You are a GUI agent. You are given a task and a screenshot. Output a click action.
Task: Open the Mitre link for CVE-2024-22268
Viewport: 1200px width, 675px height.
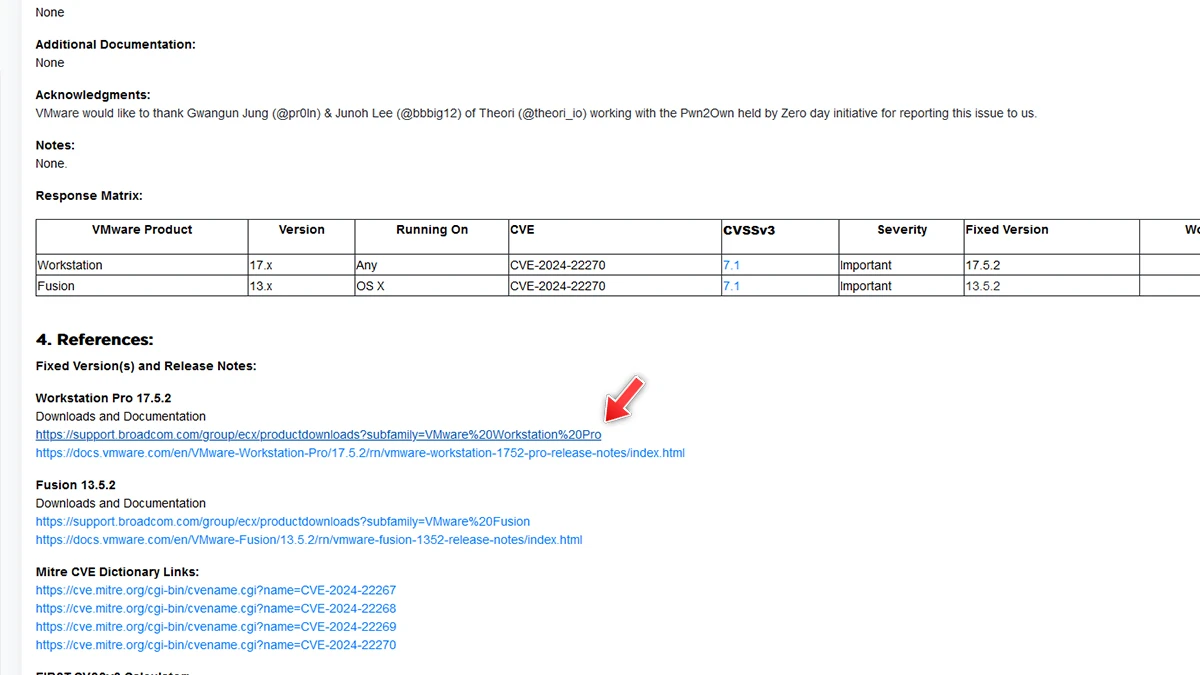point(216,609)
